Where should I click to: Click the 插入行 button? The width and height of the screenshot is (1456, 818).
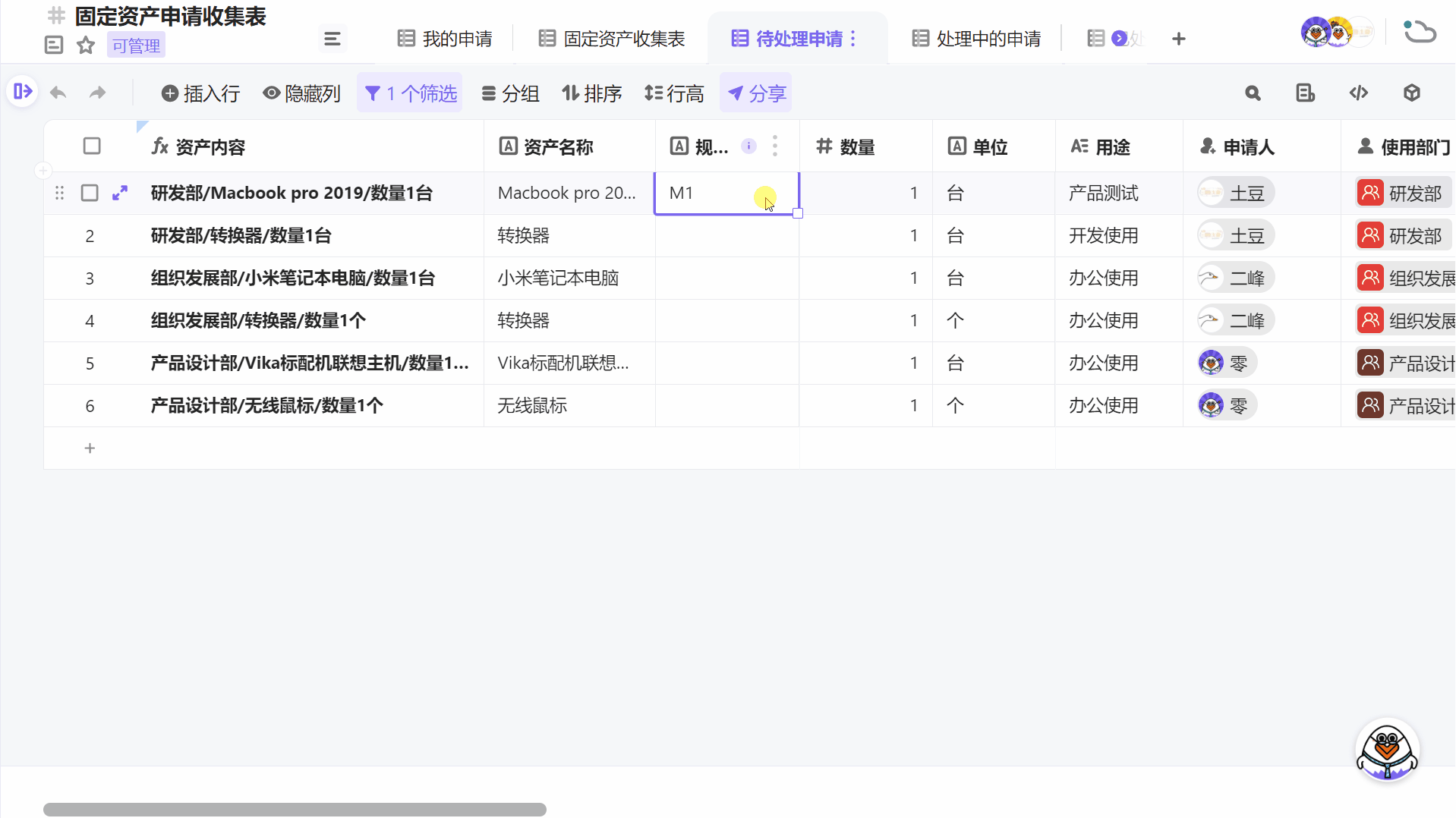tap(200, 93)
